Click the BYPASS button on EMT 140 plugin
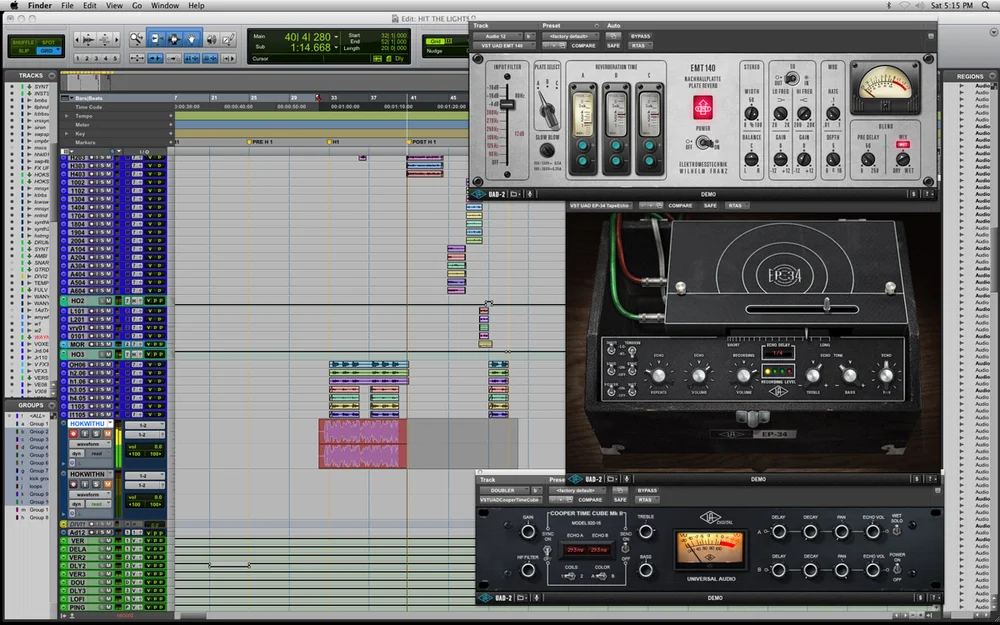 click(640, 36)
